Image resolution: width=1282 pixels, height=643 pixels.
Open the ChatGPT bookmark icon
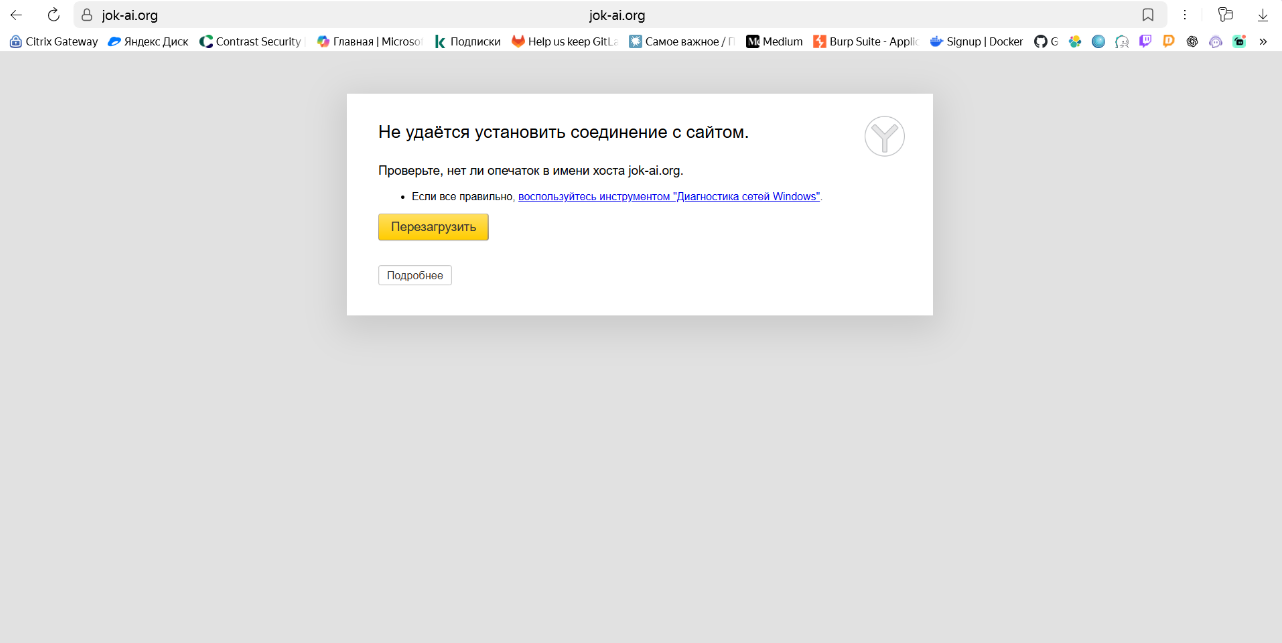coord(1192,42)
